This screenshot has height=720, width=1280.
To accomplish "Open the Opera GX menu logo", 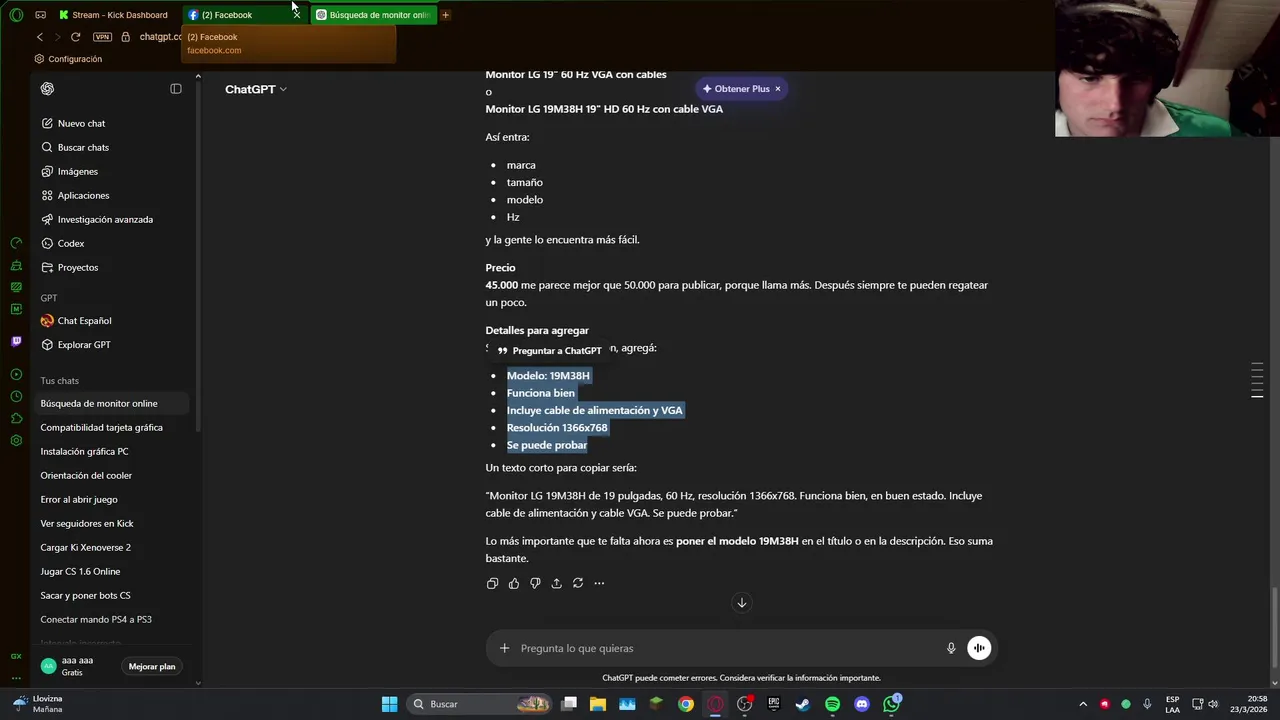I will [16, 15].
